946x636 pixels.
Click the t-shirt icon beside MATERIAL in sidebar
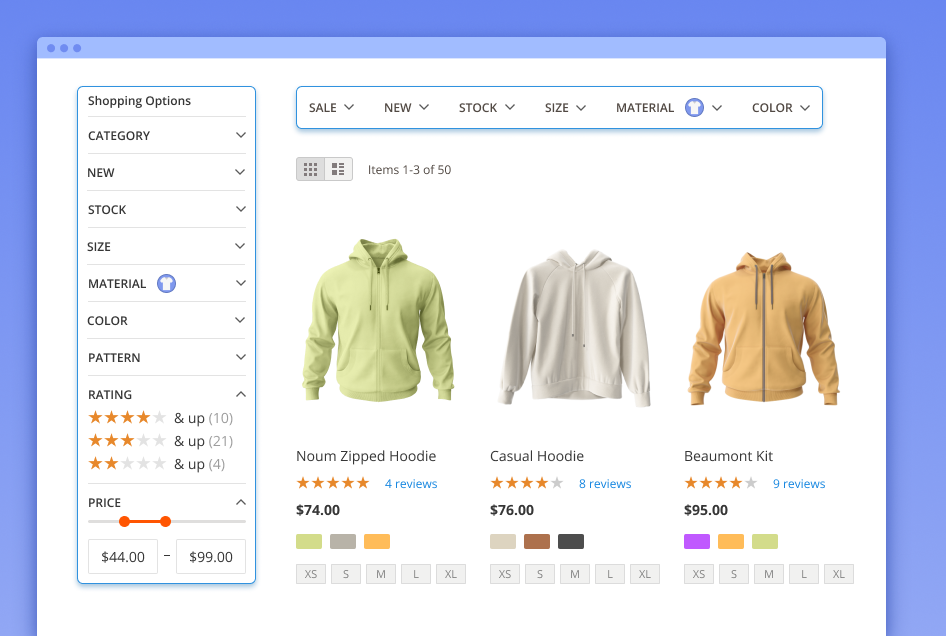coord(166,283)
